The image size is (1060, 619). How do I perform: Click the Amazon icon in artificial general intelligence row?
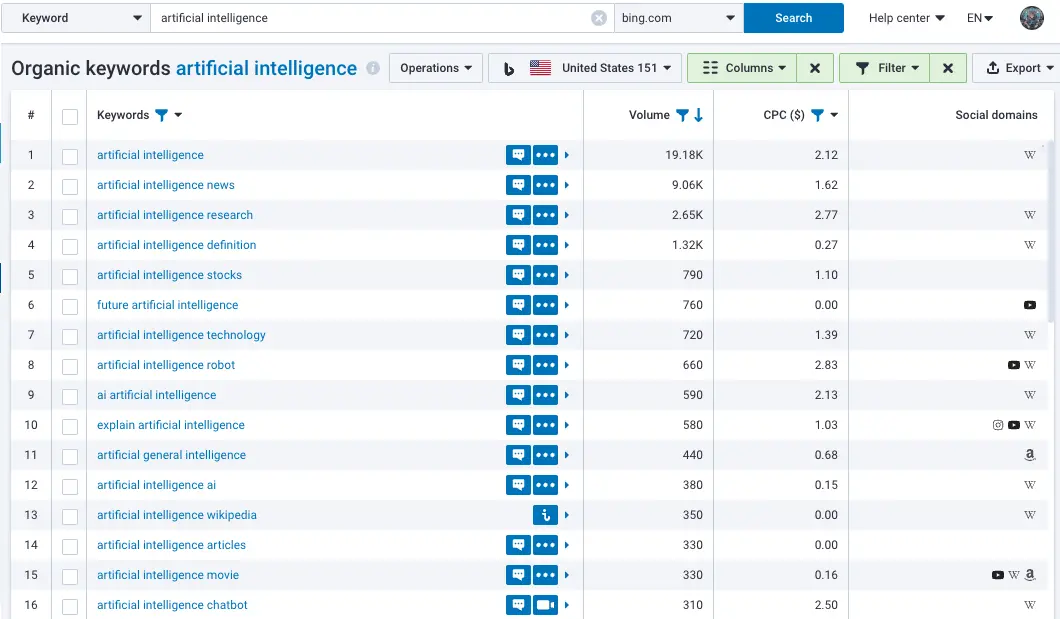(x=1030, y=455)
